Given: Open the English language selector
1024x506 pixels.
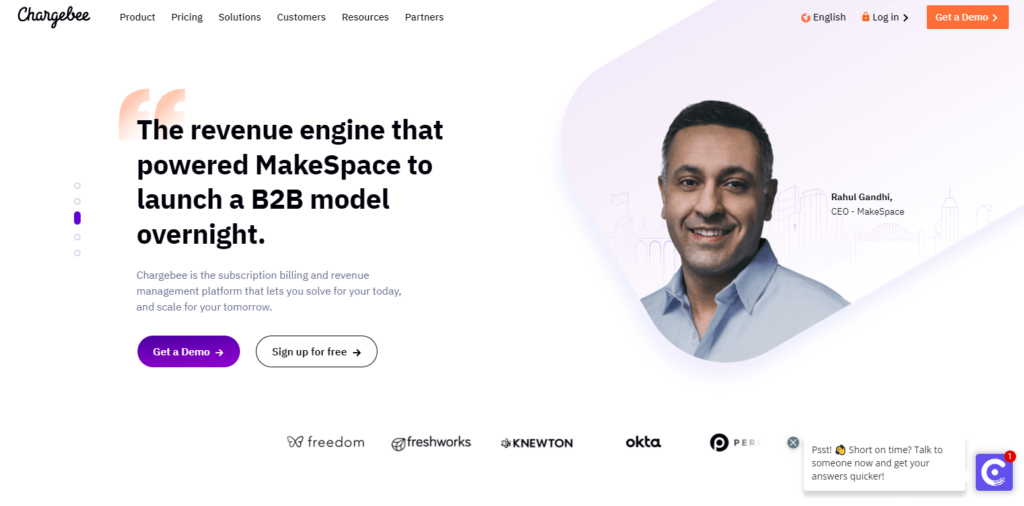Looking at the screenshot, I should point(823,18).
